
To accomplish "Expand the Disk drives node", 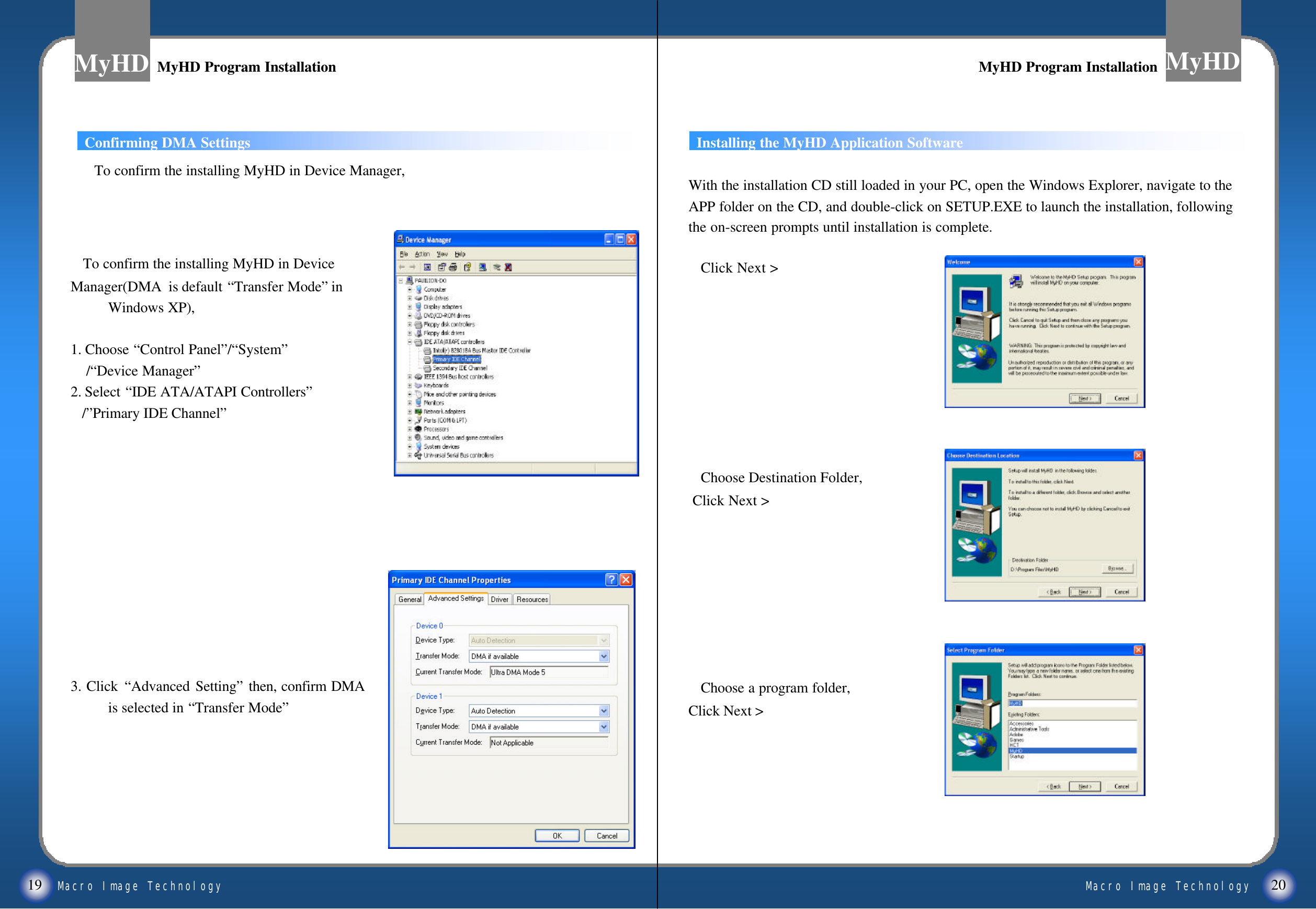I will pos(410,299).
